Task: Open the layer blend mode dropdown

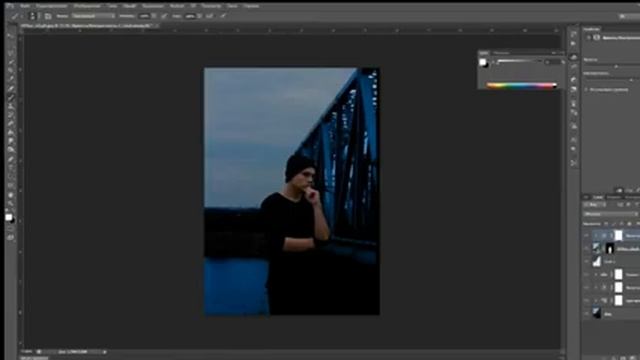Action: (x=611, y=214)
